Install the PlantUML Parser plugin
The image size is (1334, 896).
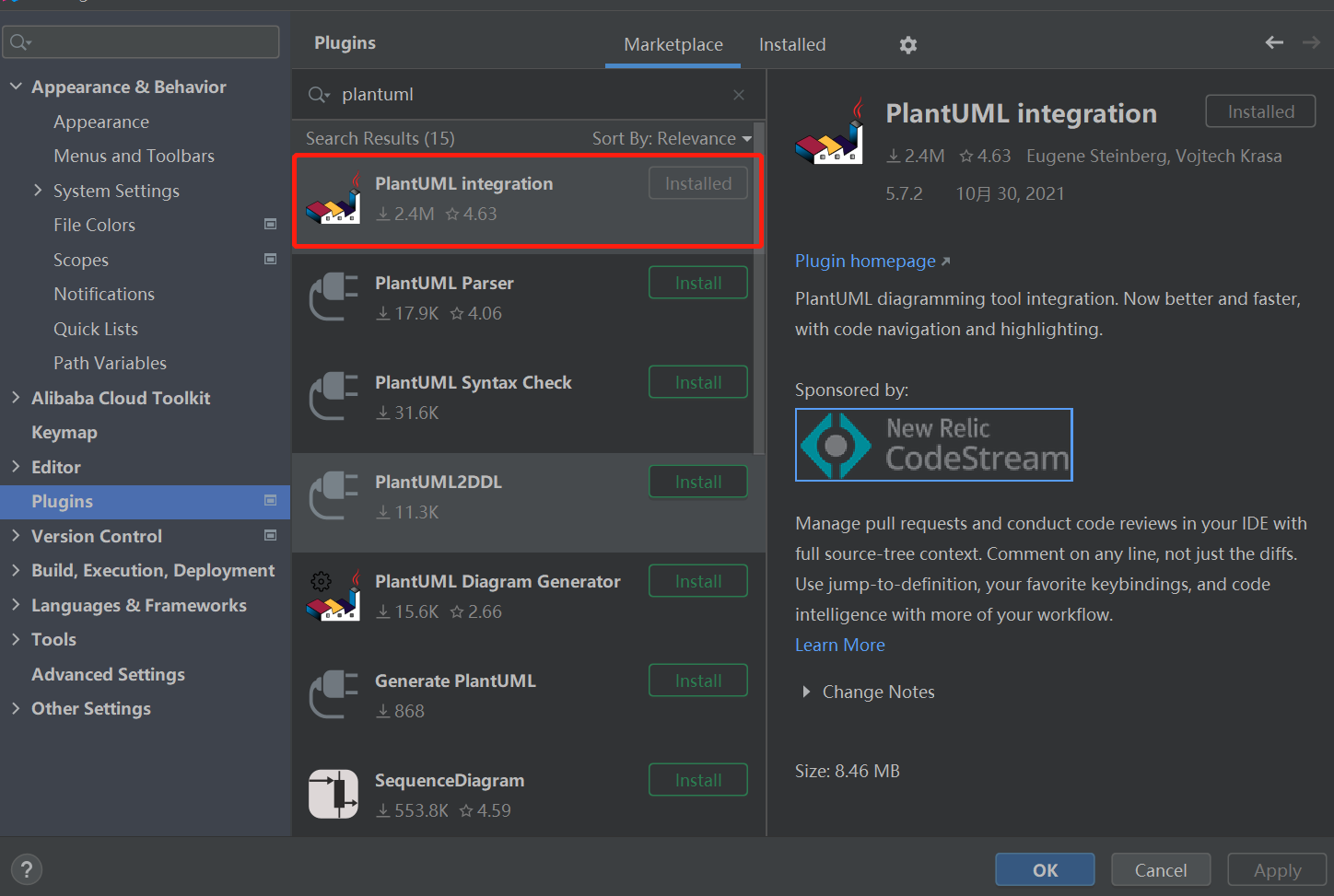point(698,283)
